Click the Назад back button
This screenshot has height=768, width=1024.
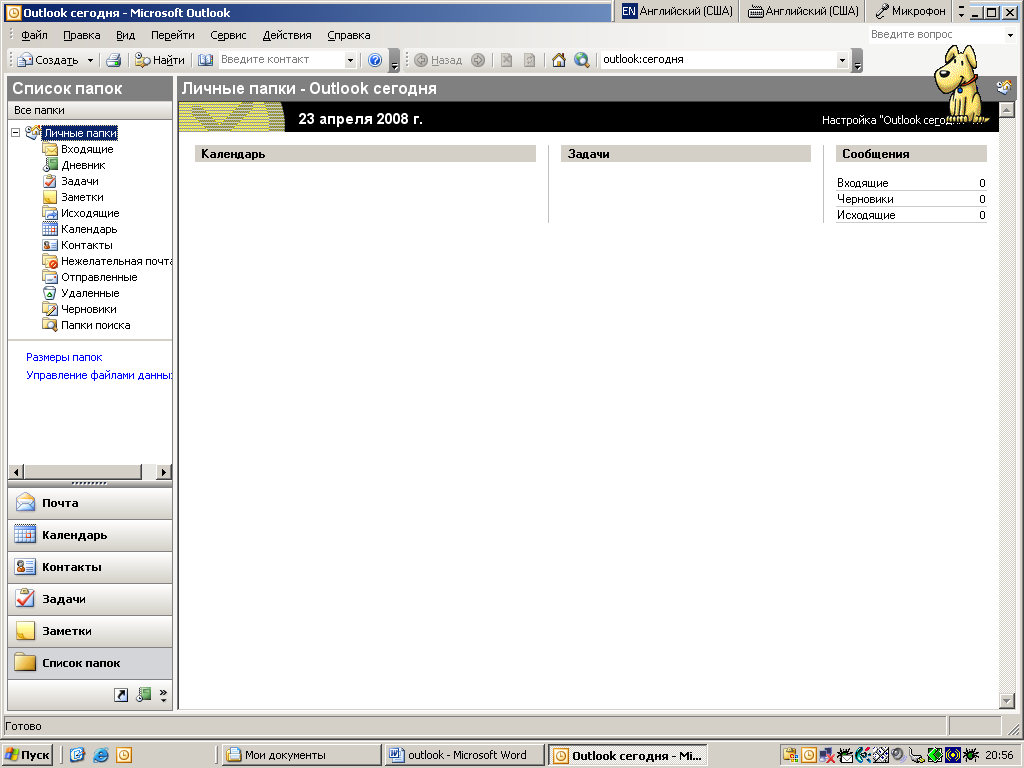coord(438,60)
